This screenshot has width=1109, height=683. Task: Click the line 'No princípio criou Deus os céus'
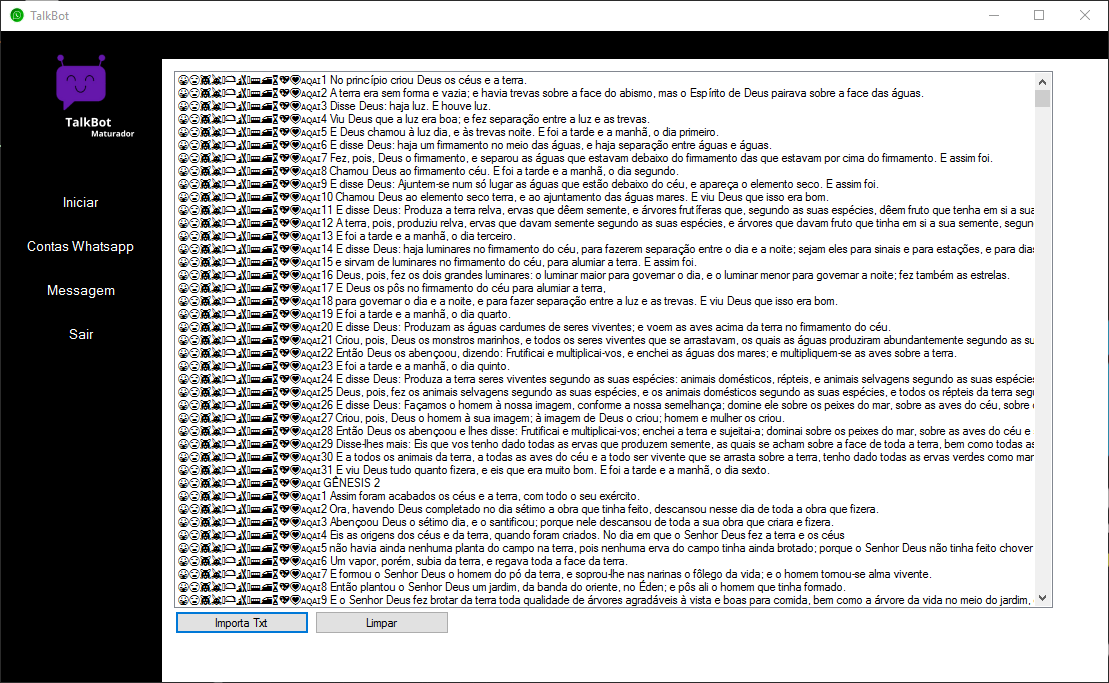(x=352, y=80)
